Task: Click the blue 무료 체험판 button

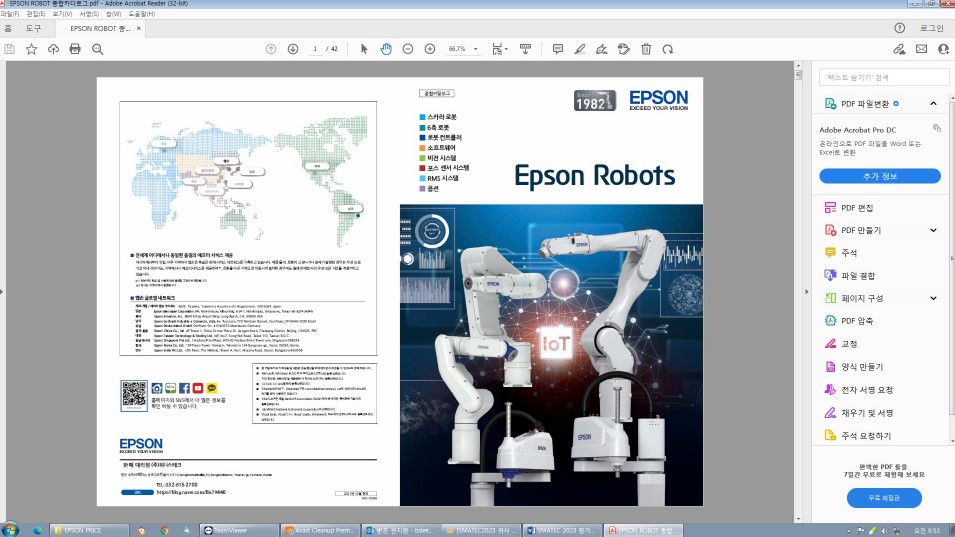Action: pos(884,497)
